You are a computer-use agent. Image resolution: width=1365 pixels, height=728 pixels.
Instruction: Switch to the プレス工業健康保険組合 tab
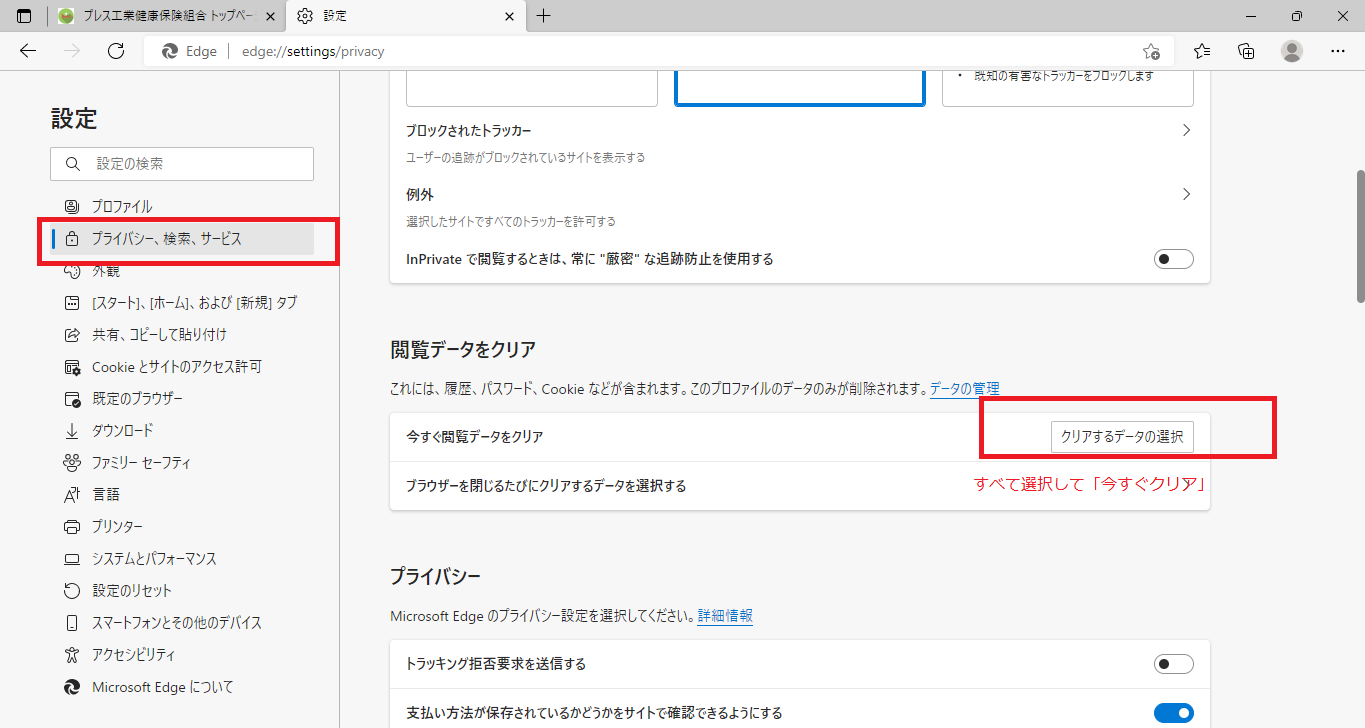tap(166, 16)
